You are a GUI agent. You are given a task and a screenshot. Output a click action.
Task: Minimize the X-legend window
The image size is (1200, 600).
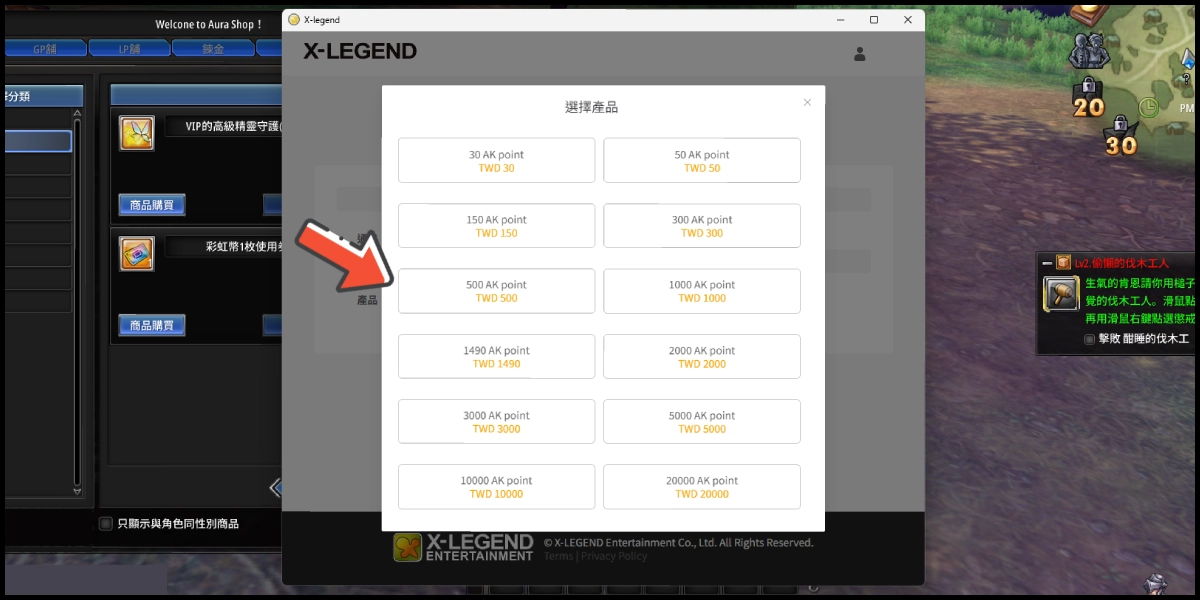[x=840, y=20]
